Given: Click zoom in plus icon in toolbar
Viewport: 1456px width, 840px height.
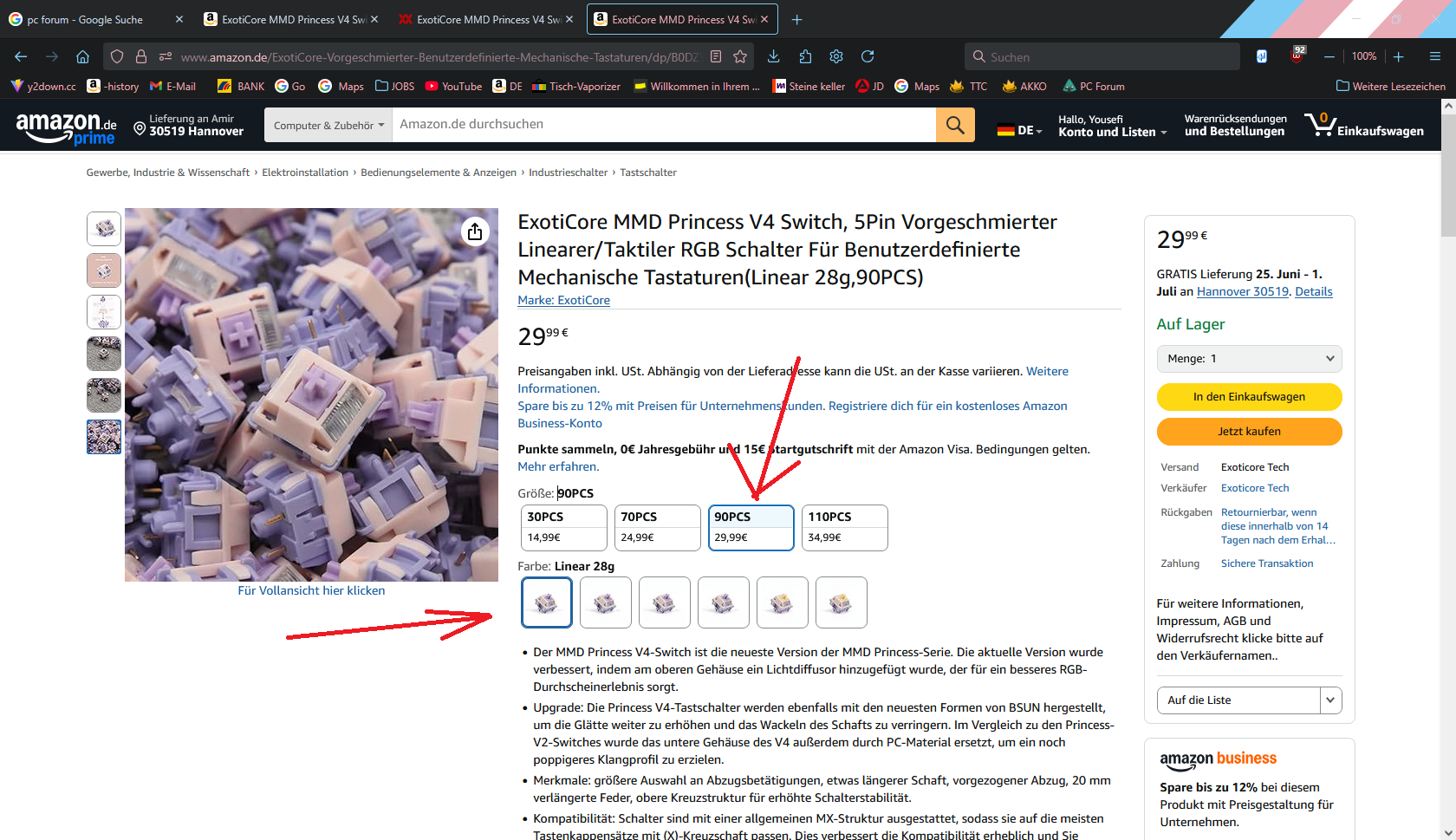Looking at the screenshot, I should tap(1399, 56).
